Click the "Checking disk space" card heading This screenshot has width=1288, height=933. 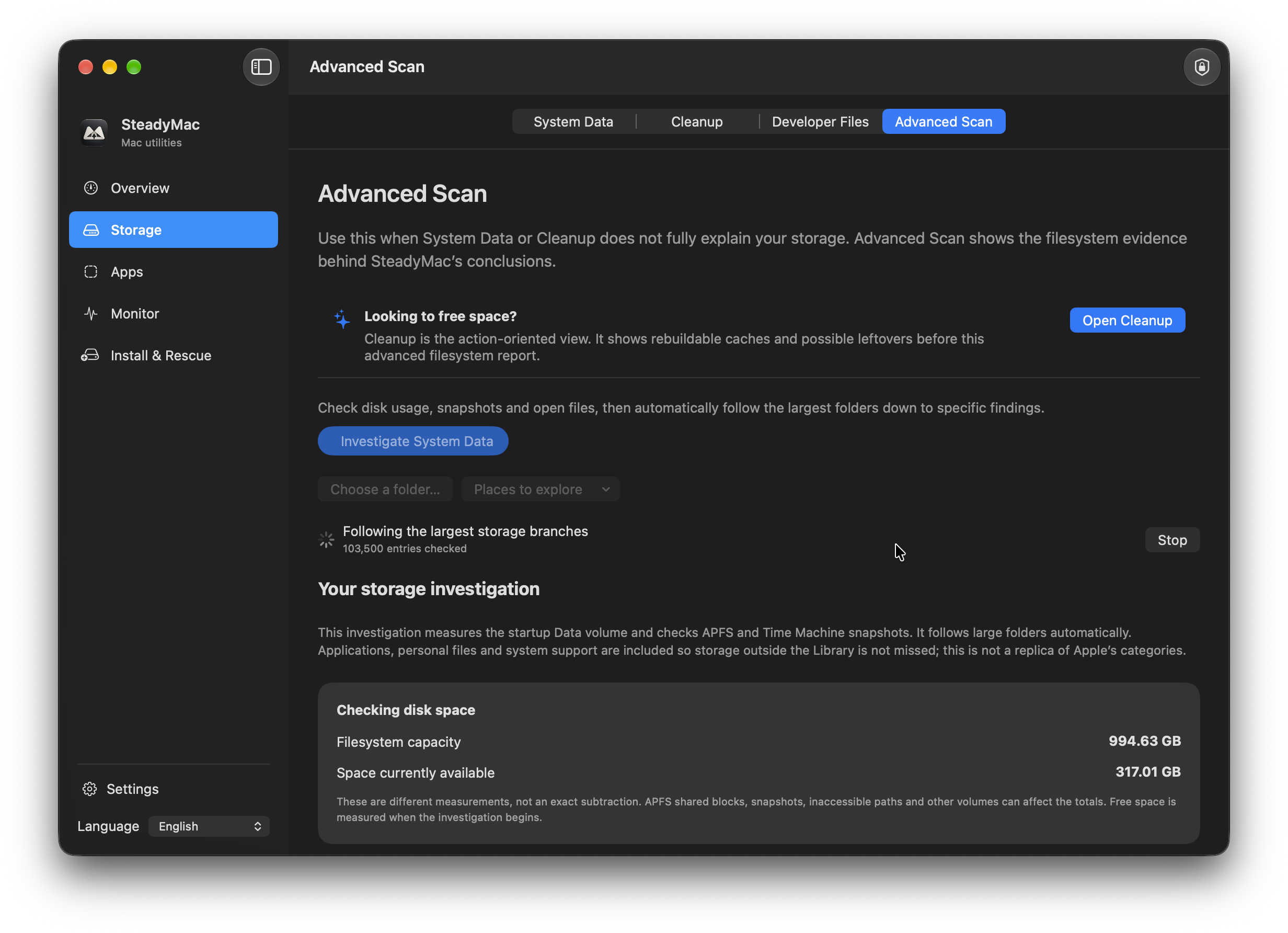click(406, 710)
